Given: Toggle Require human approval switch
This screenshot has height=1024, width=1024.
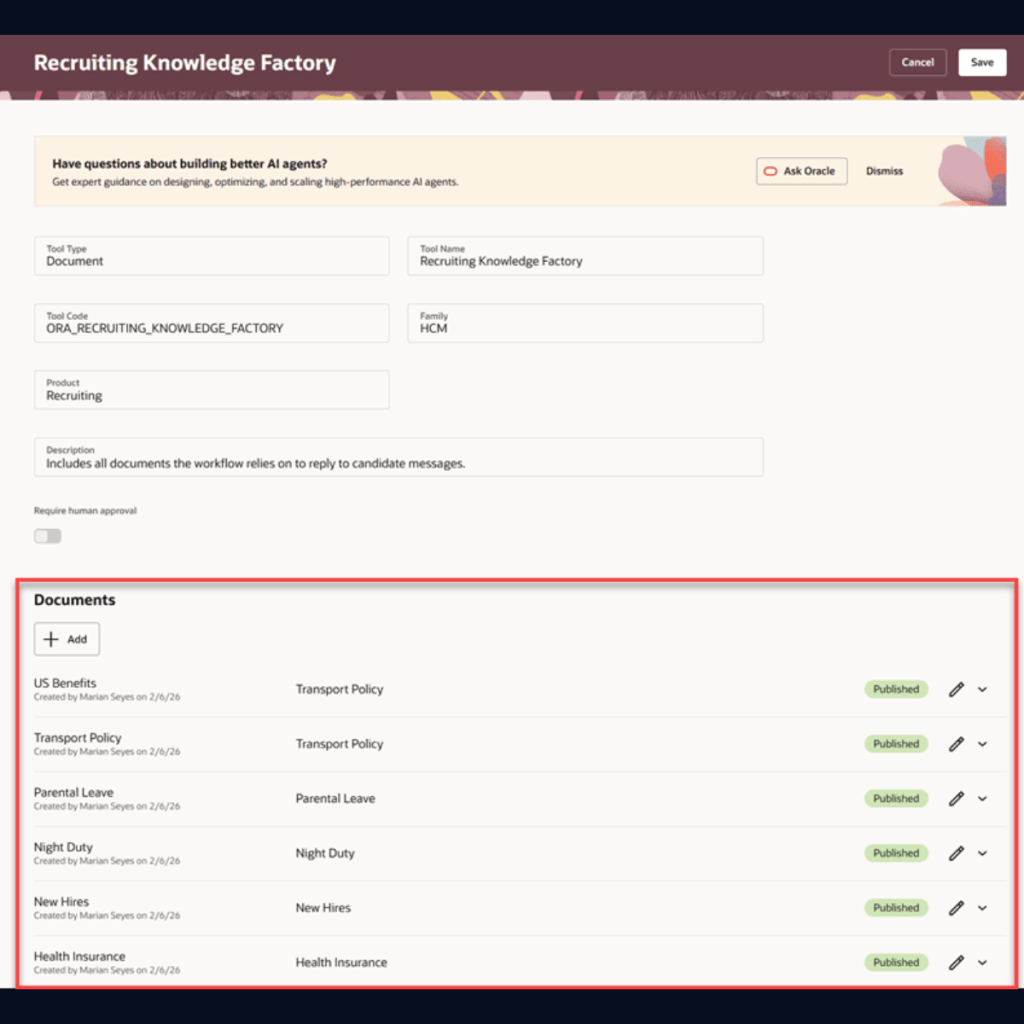Looking at the screenshot, I should click(x=48, y=536).
